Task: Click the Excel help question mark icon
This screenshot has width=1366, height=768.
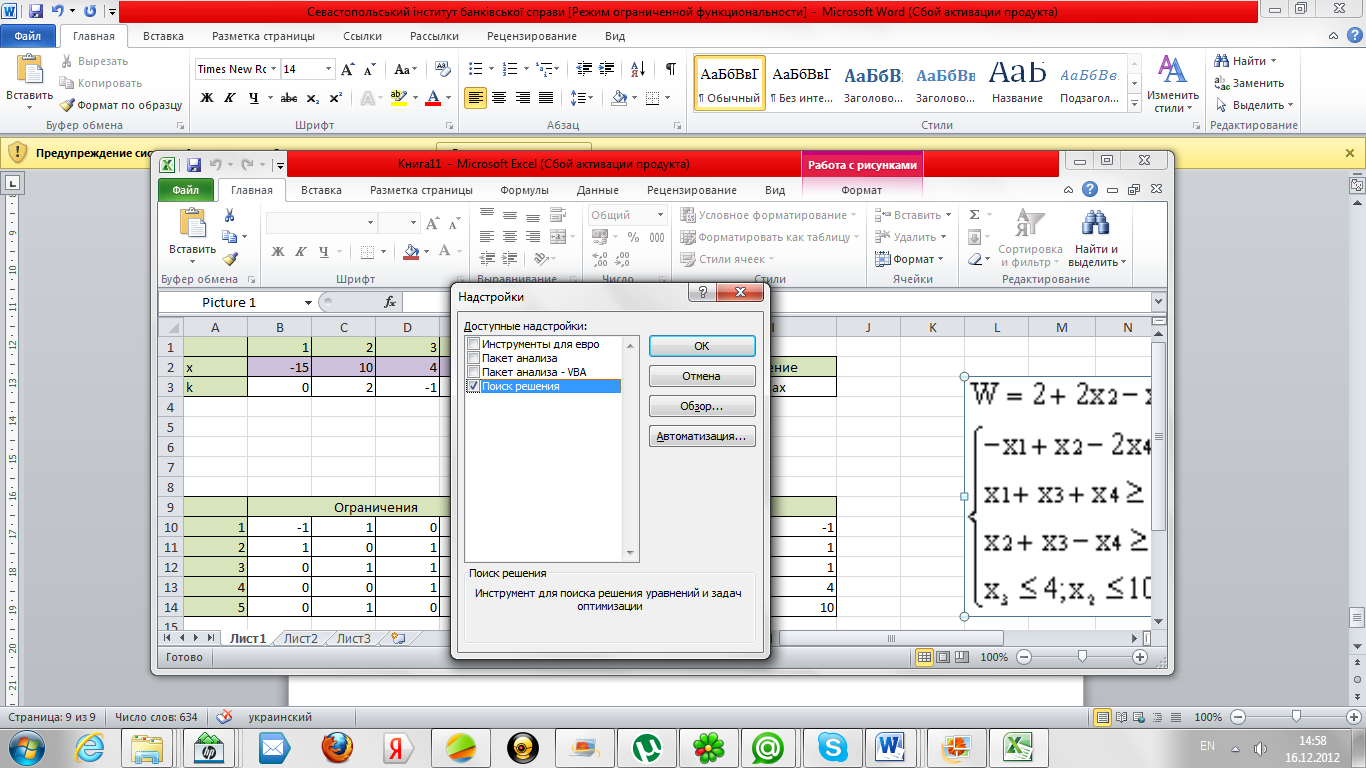Action: click(x=1089, y=189)
